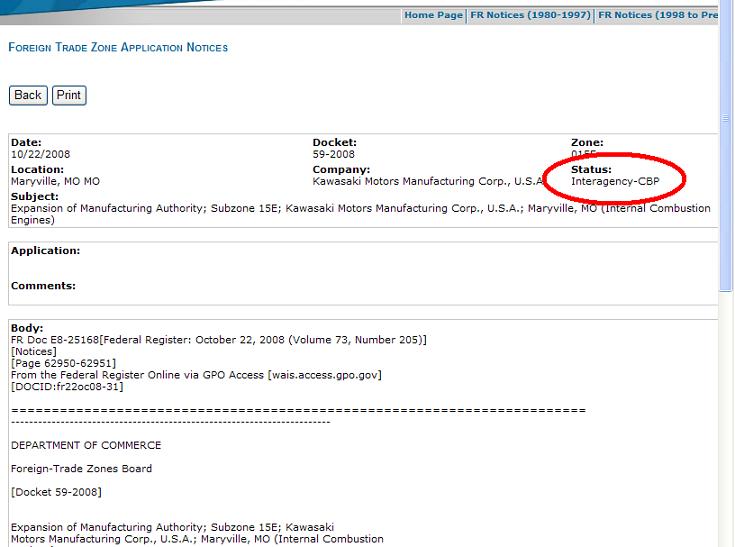
Task: Click the Back button
Action: (x=28, y=95)
